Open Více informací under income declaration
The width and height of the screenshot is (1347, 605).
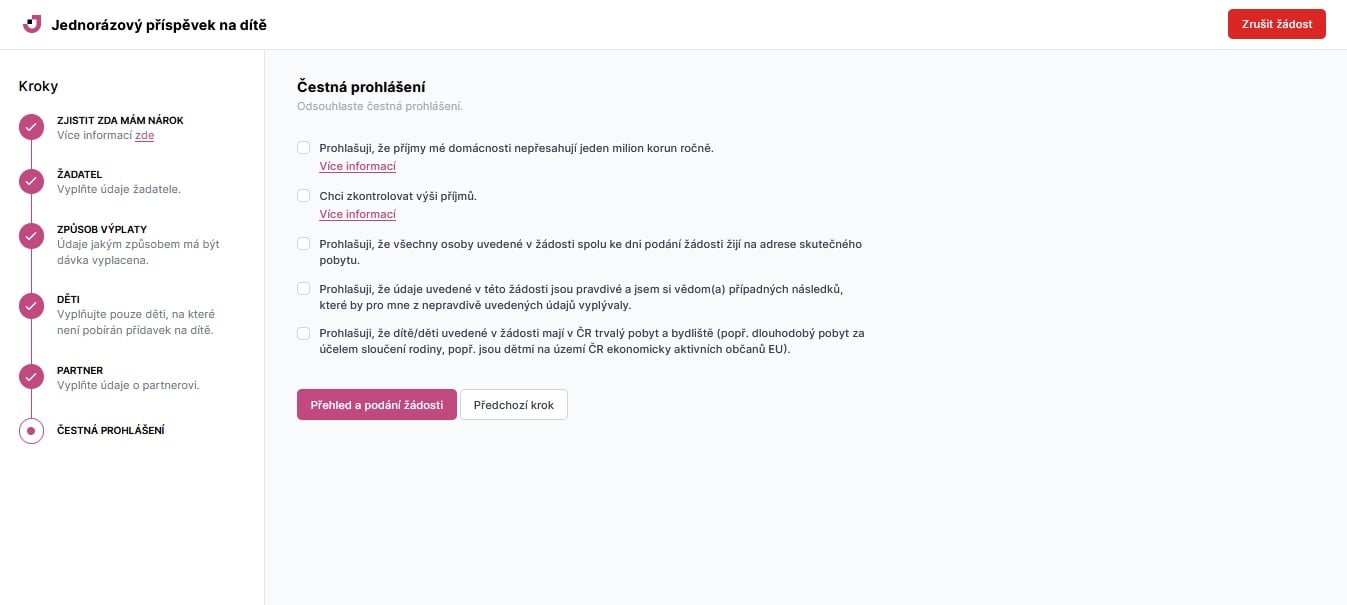coord(358,166)
